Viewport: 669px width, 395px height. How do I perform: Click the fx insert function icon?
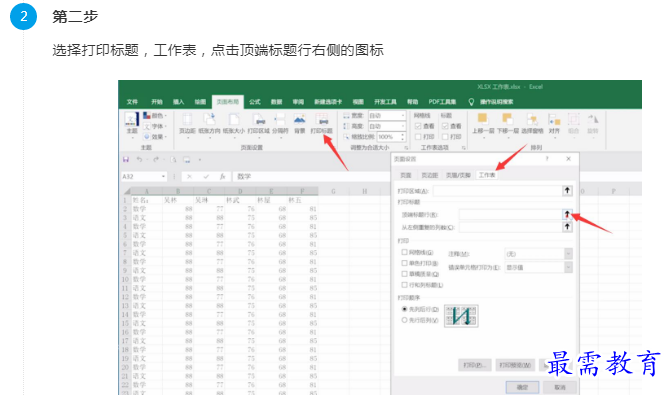coord(222,176)
